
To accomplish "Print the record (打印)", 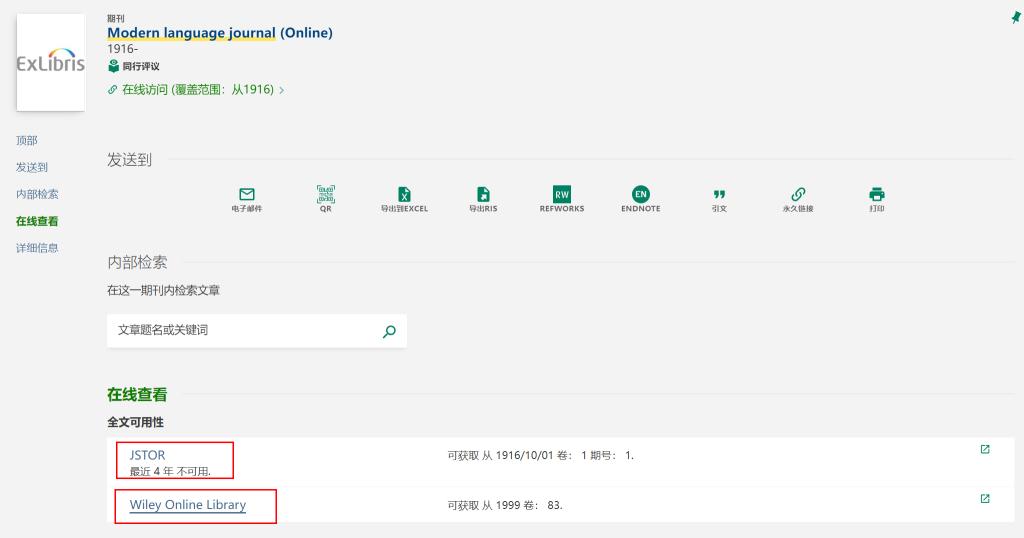I will tap(876, 195).
